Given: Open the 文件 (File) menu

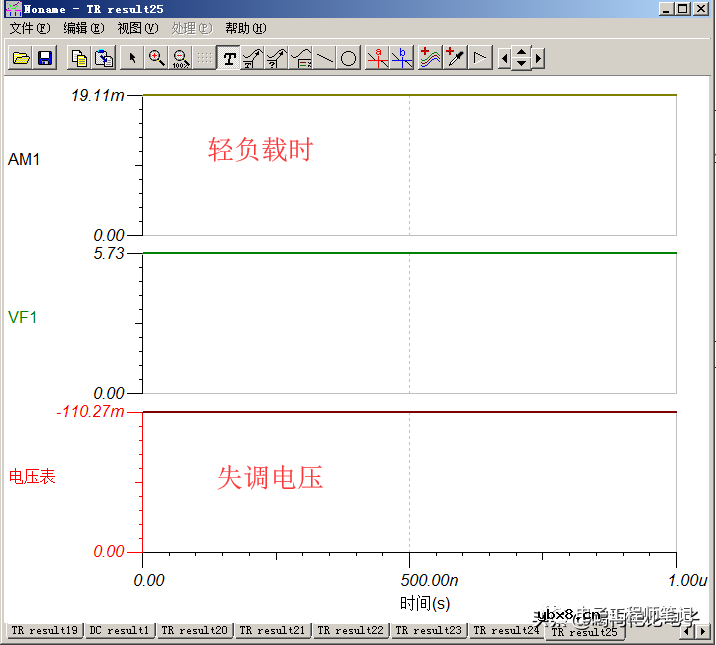Looking at the screenshot, I should pyautogui.click(x=29, y=28).
